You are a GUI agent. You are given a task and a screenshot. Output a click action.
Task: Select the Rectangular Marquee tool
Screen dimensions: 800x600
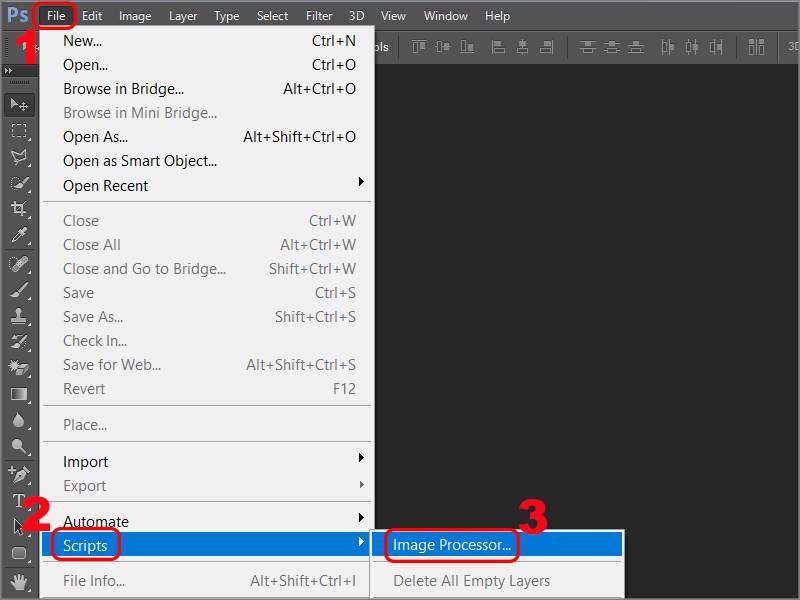[19, 131]
